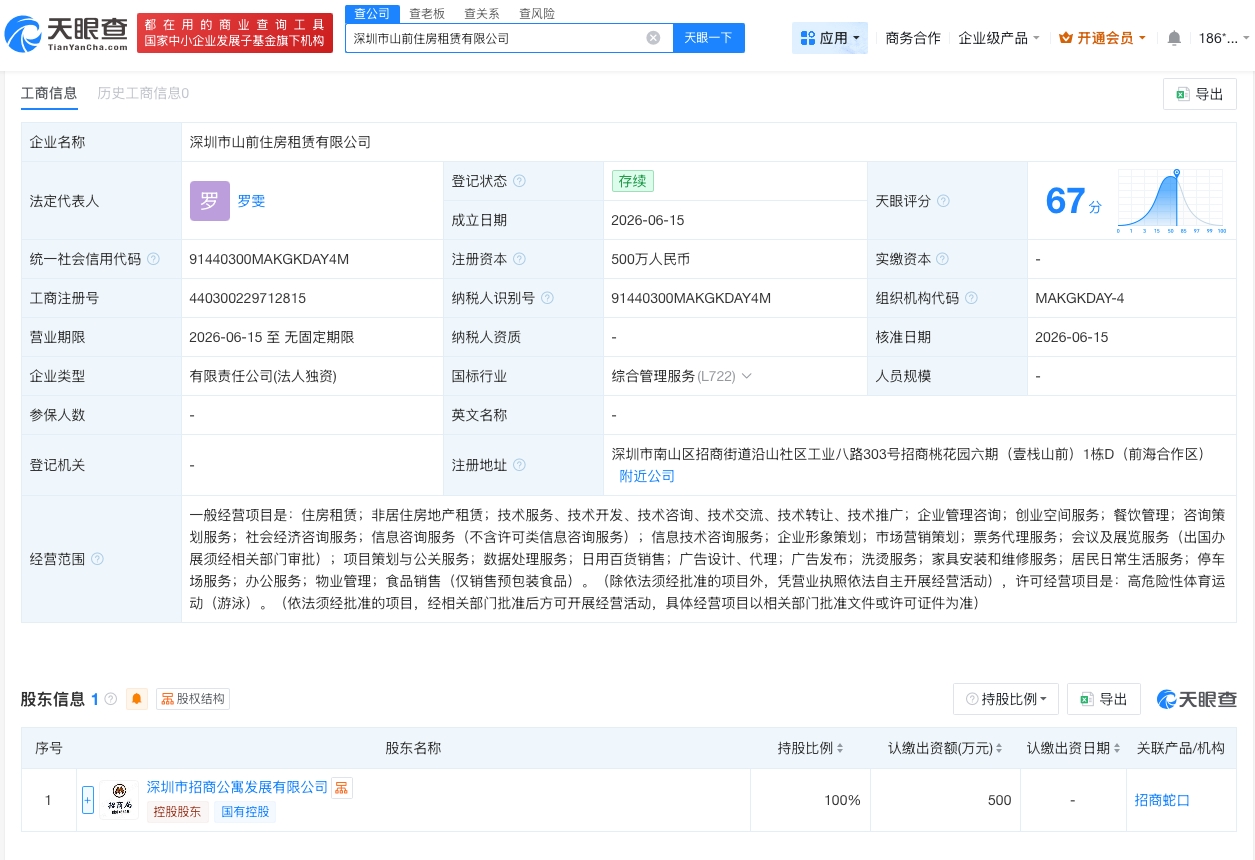Sort by the 认缴出资日期 column
Screen dimensions: 1255x860
click(1075, 748)
